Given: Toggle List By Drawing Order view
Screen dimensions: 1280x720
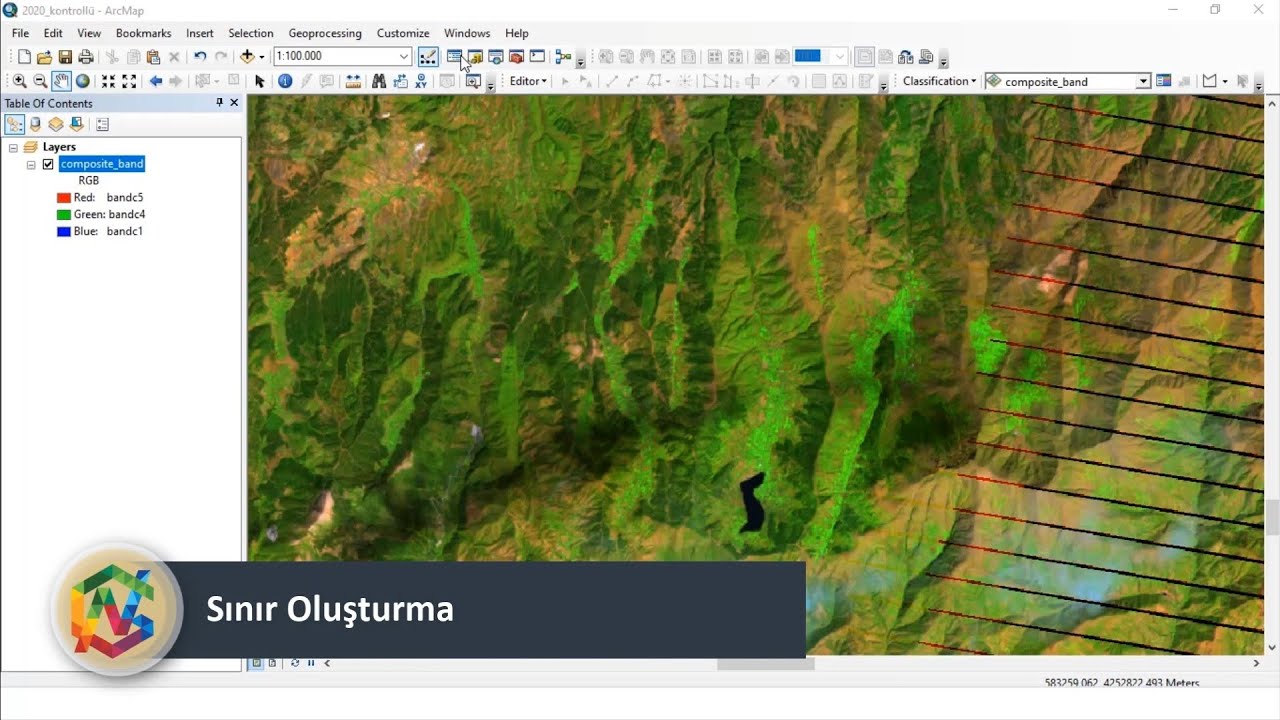Looking at the screenshot, I should 15,124.
